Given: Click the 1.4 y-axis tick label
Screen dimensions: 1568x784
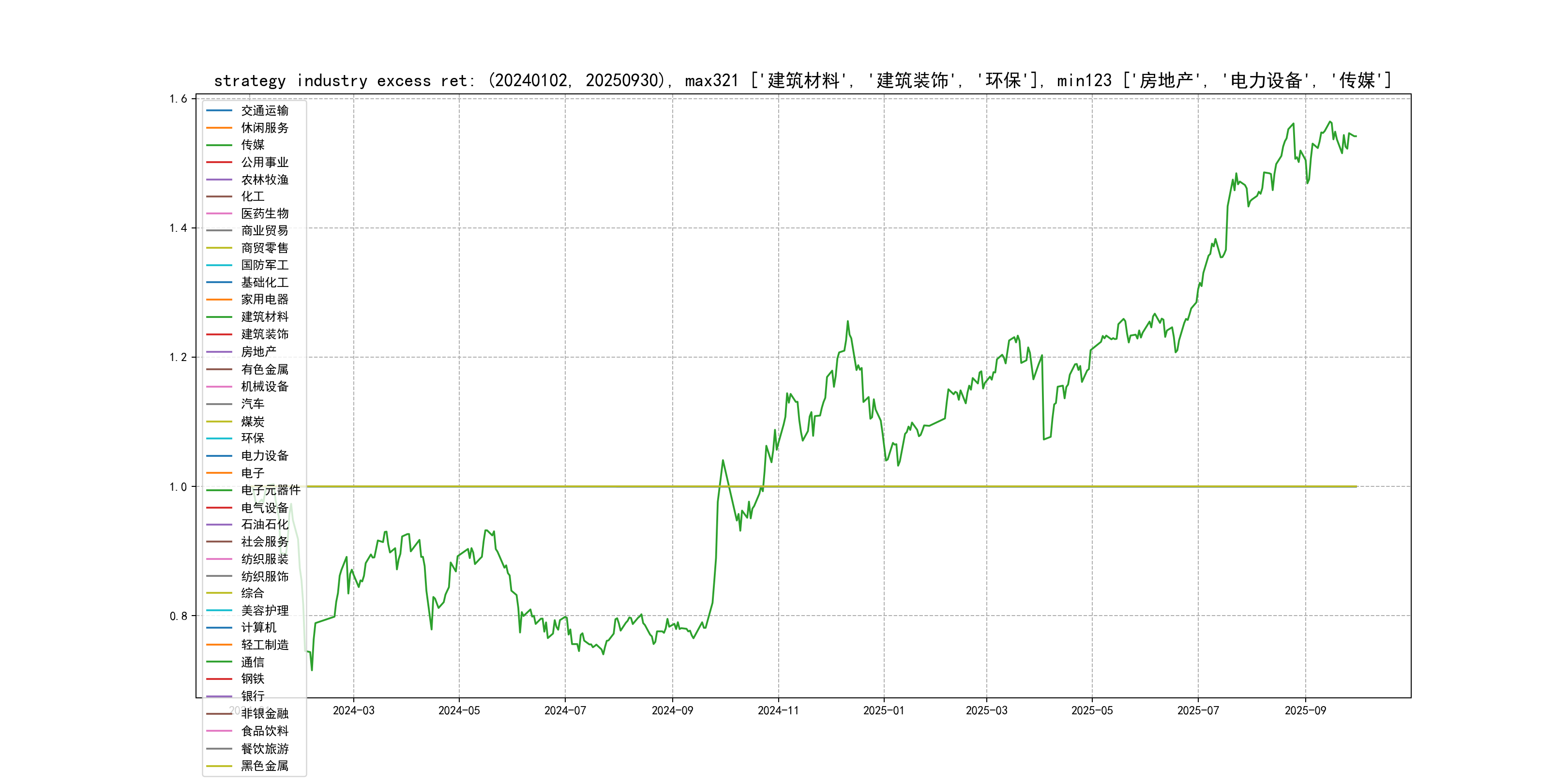Looking at the screenshot, I should [x=178, y=228].
